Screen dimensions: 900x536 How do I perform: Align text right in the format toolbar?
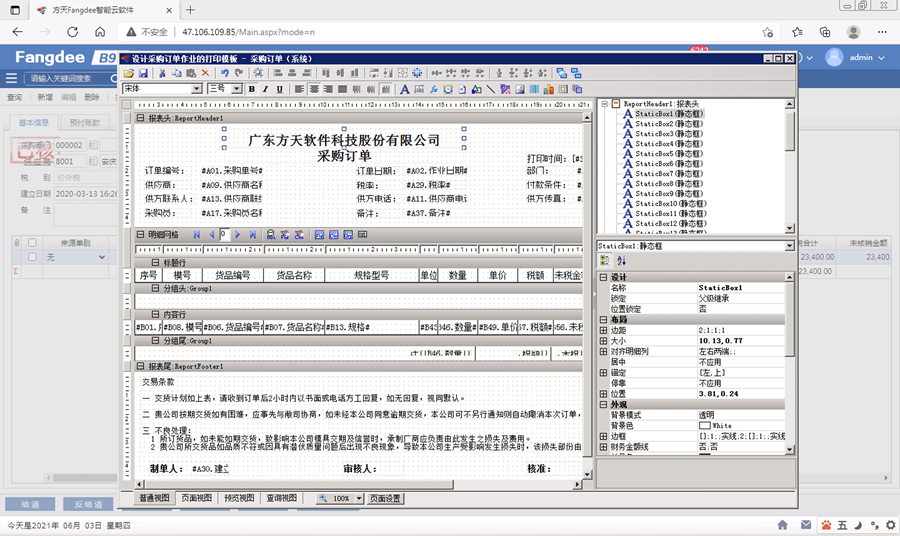tap(328, 89)
